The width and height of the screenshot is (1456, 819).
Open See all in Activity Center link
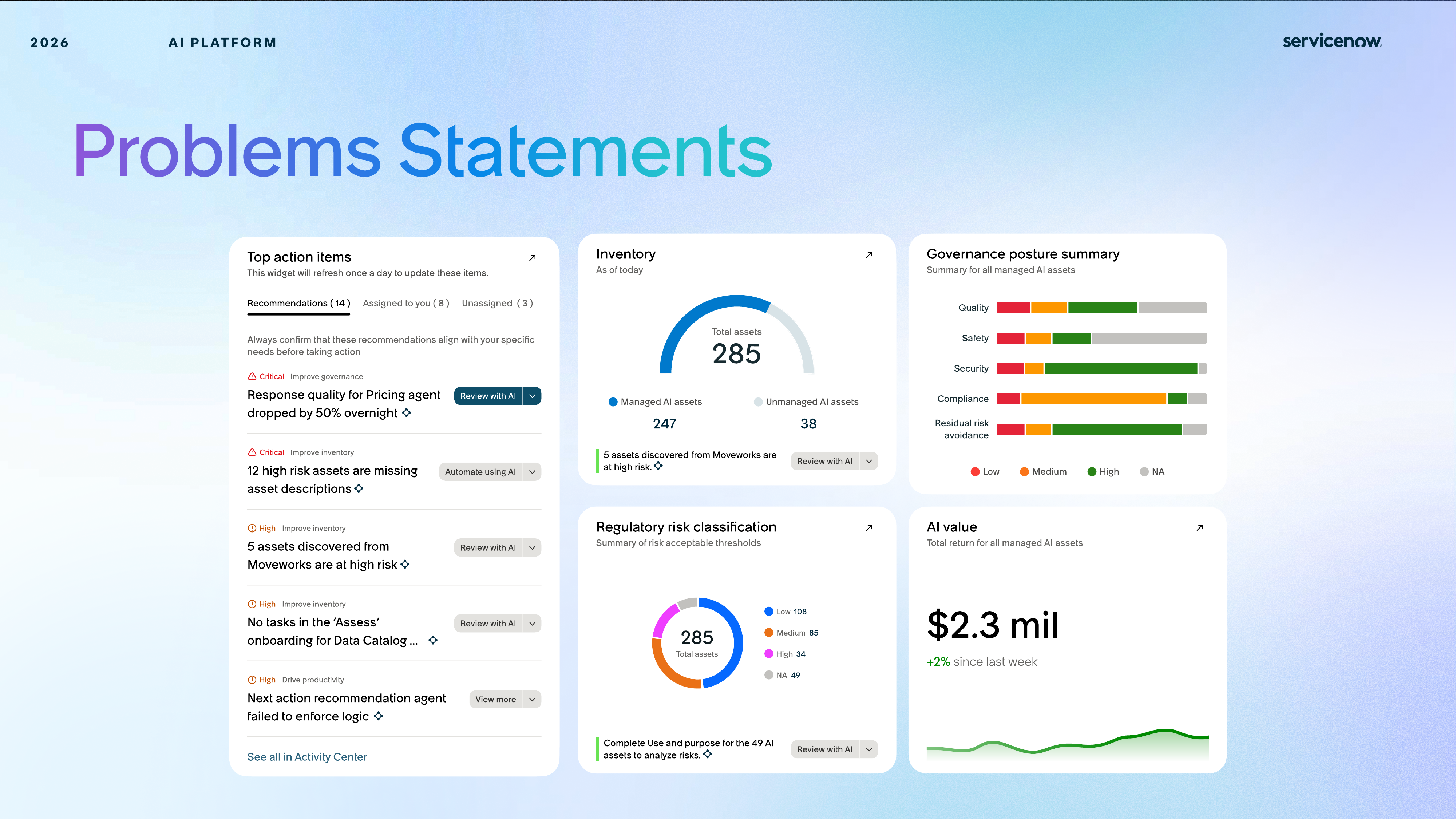click(307, 757)
